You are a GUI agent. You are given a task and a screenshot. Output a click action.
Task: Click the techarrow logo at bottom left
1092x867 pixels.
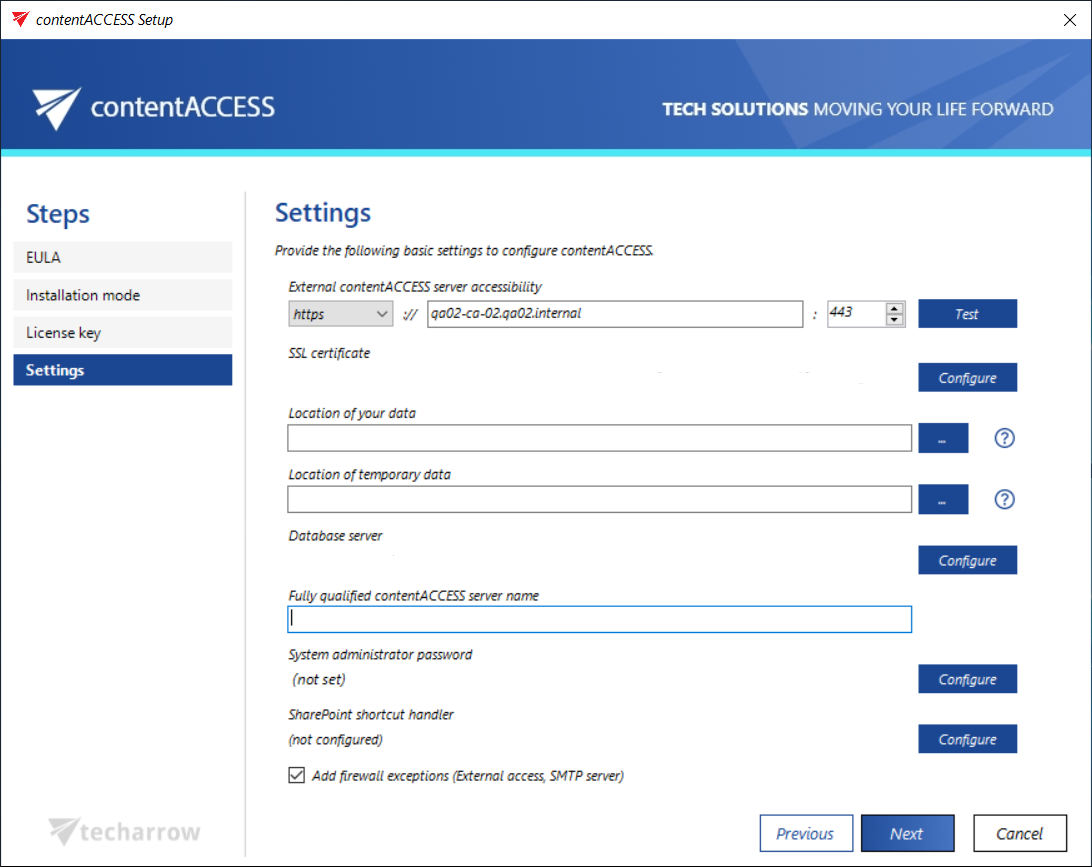[x=125, y=831]
